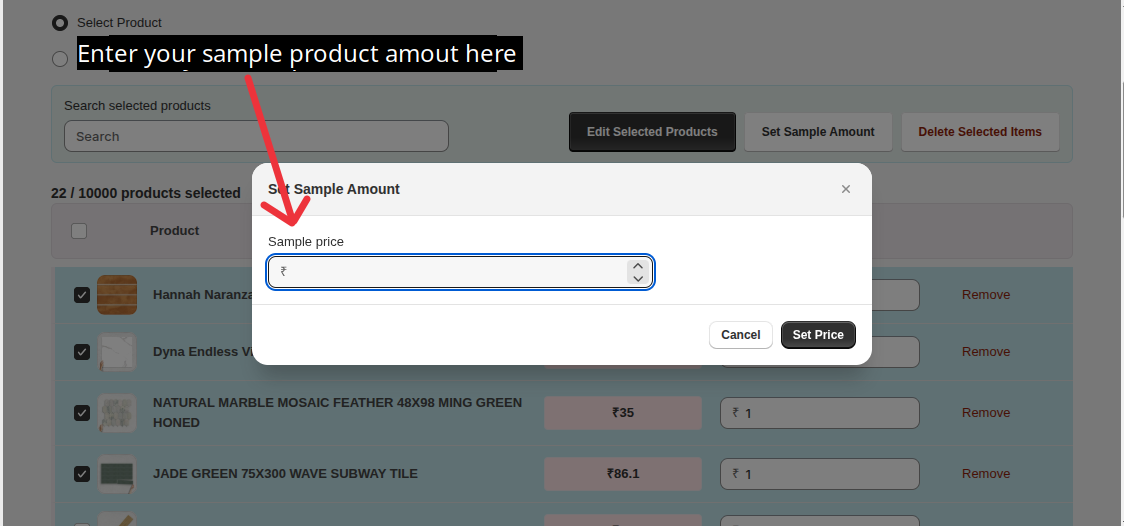The height and width of the screenshot is (526, 1124).
Task: Select the second radio option below Select Product
Action: [x=60, y=59]
